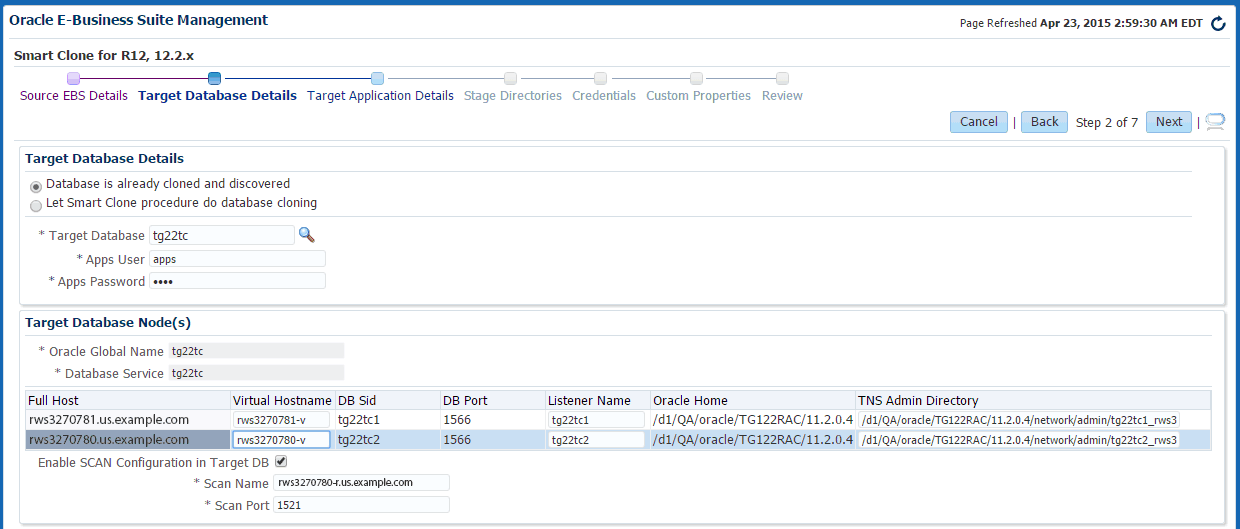The image size is (1240, 529).
Task: Click the Target Database Node(s) section heading
Action: [x=108, y=323]
